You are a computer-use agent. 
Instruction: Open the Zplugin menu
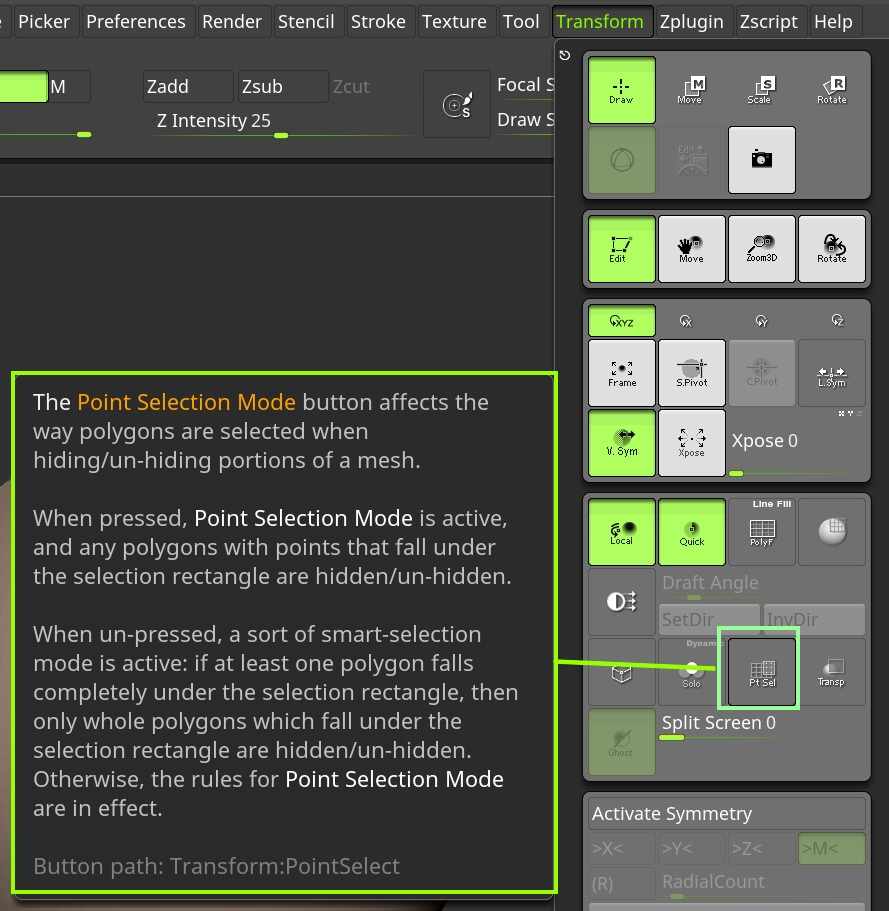coord(691,21)
